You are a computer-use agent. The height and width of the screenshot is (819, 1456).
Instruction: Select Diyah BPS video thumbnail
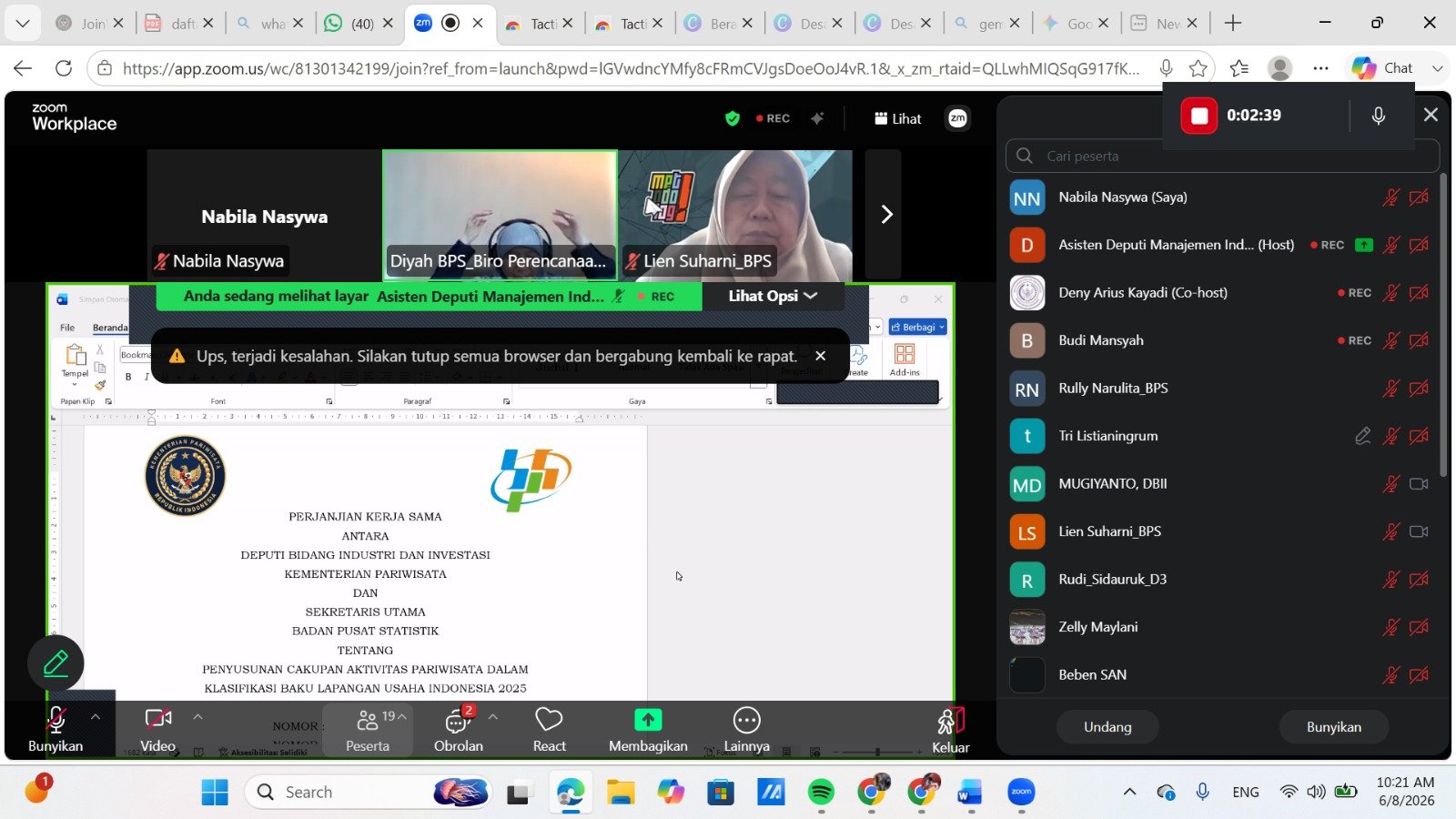click(500, 215)
